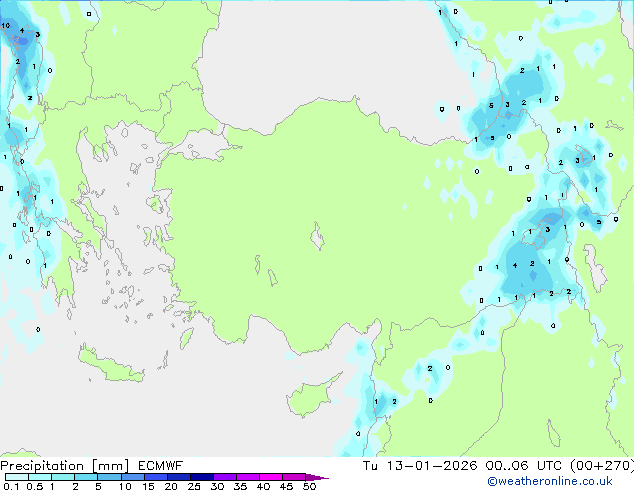Viewport: 634px width, 490px height.
Task: Click the '25' legend scale label
Action: [x=194, y=486]
